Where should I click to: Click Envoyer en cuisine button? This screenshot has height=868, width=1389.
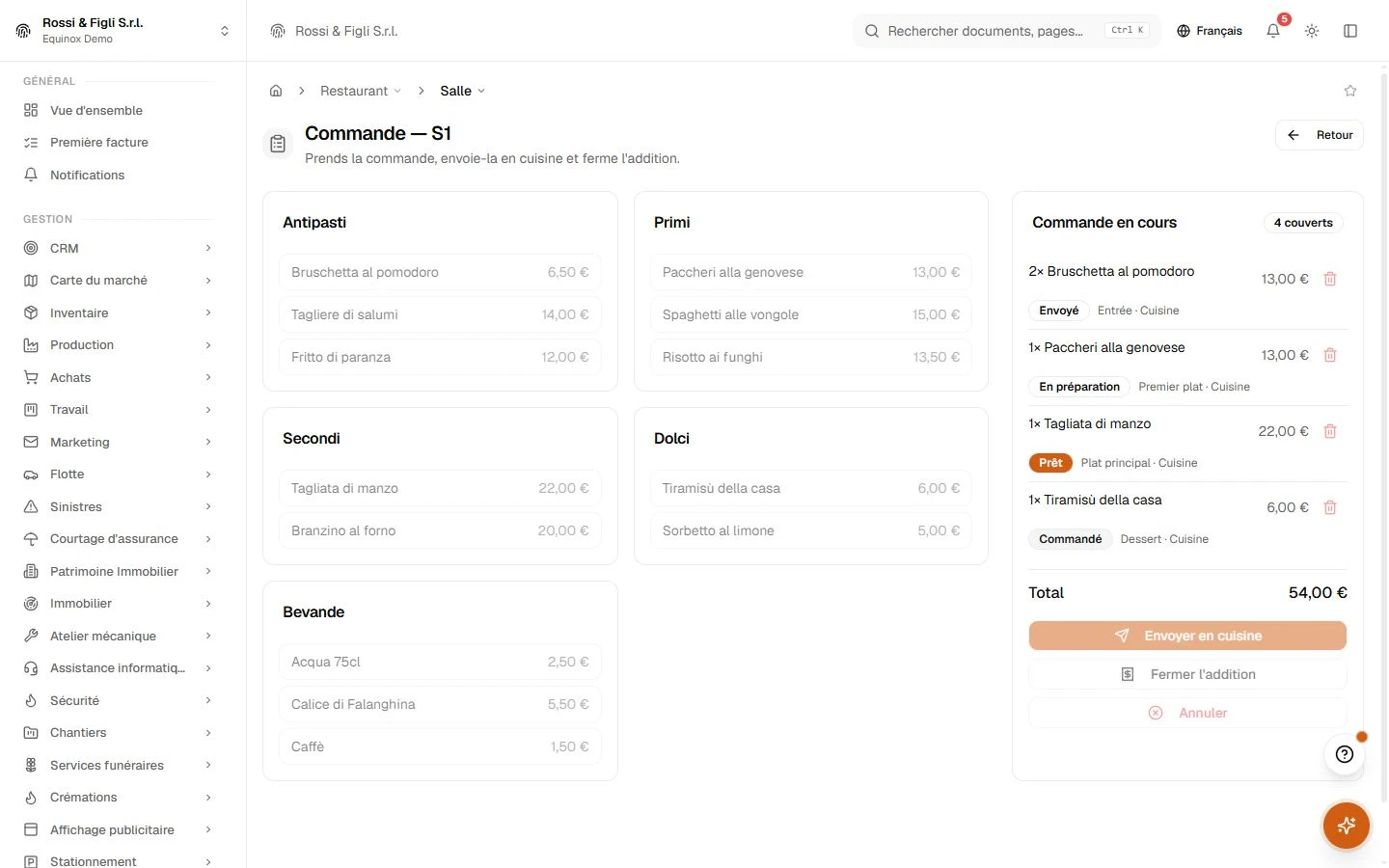tap(1187, 636)
